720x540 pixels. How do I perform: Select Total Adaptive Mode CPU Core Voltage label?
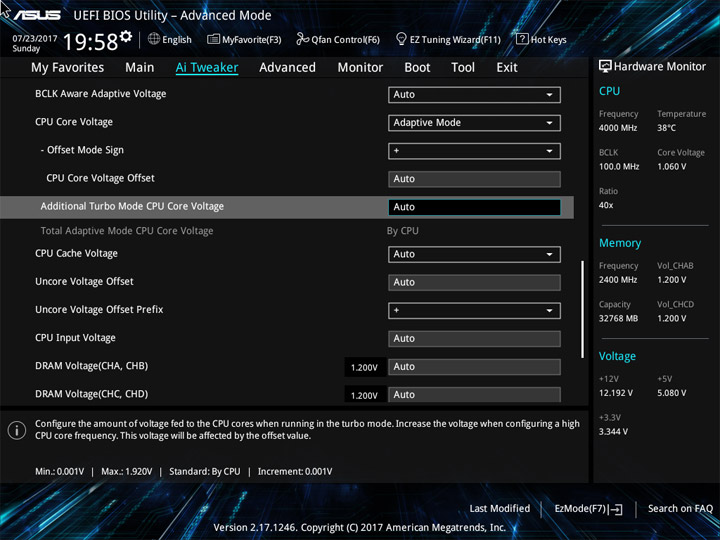tap(127, 231)
